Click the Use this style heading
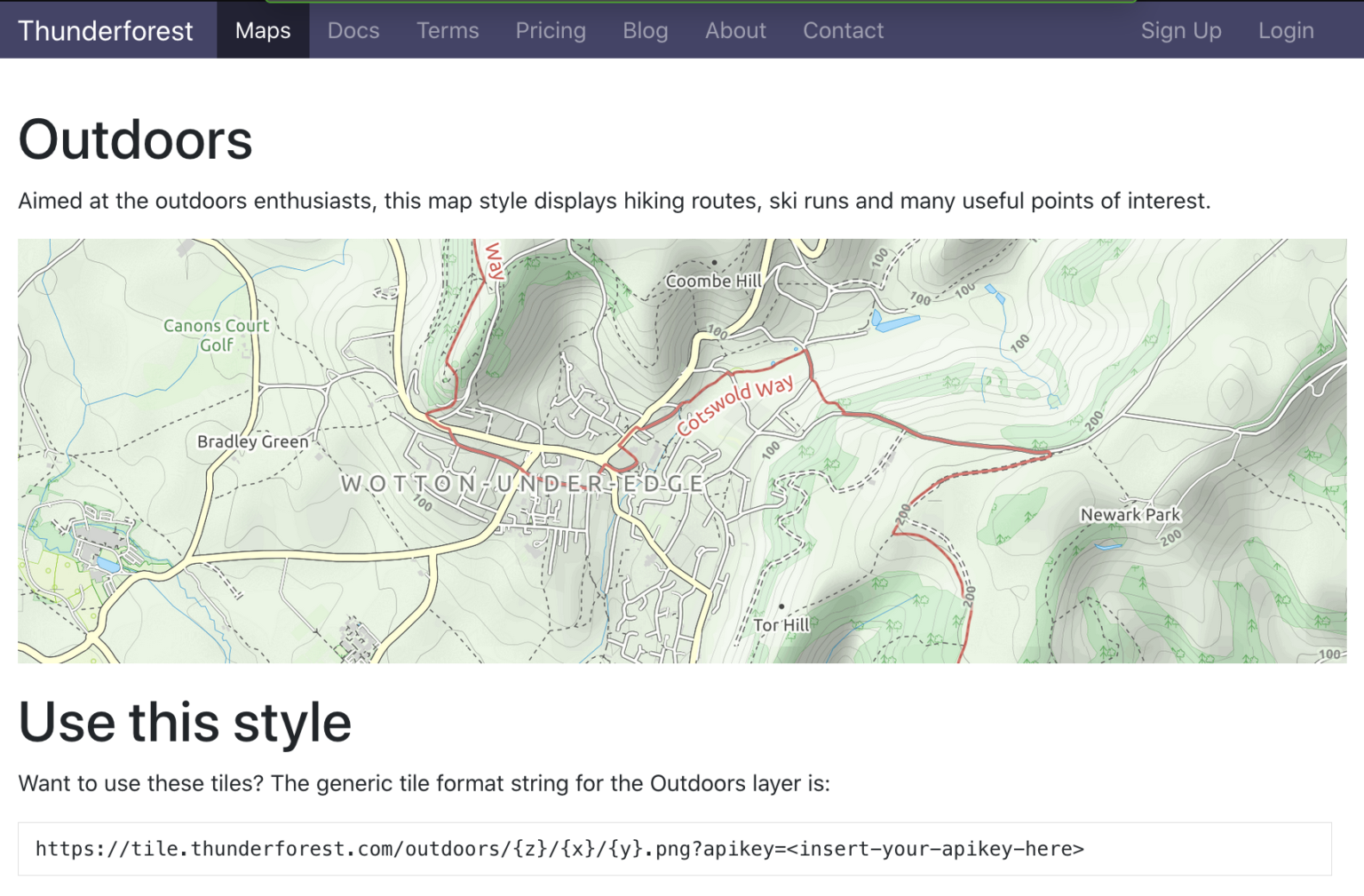1364x896 pixels. (x=184, y=722)
